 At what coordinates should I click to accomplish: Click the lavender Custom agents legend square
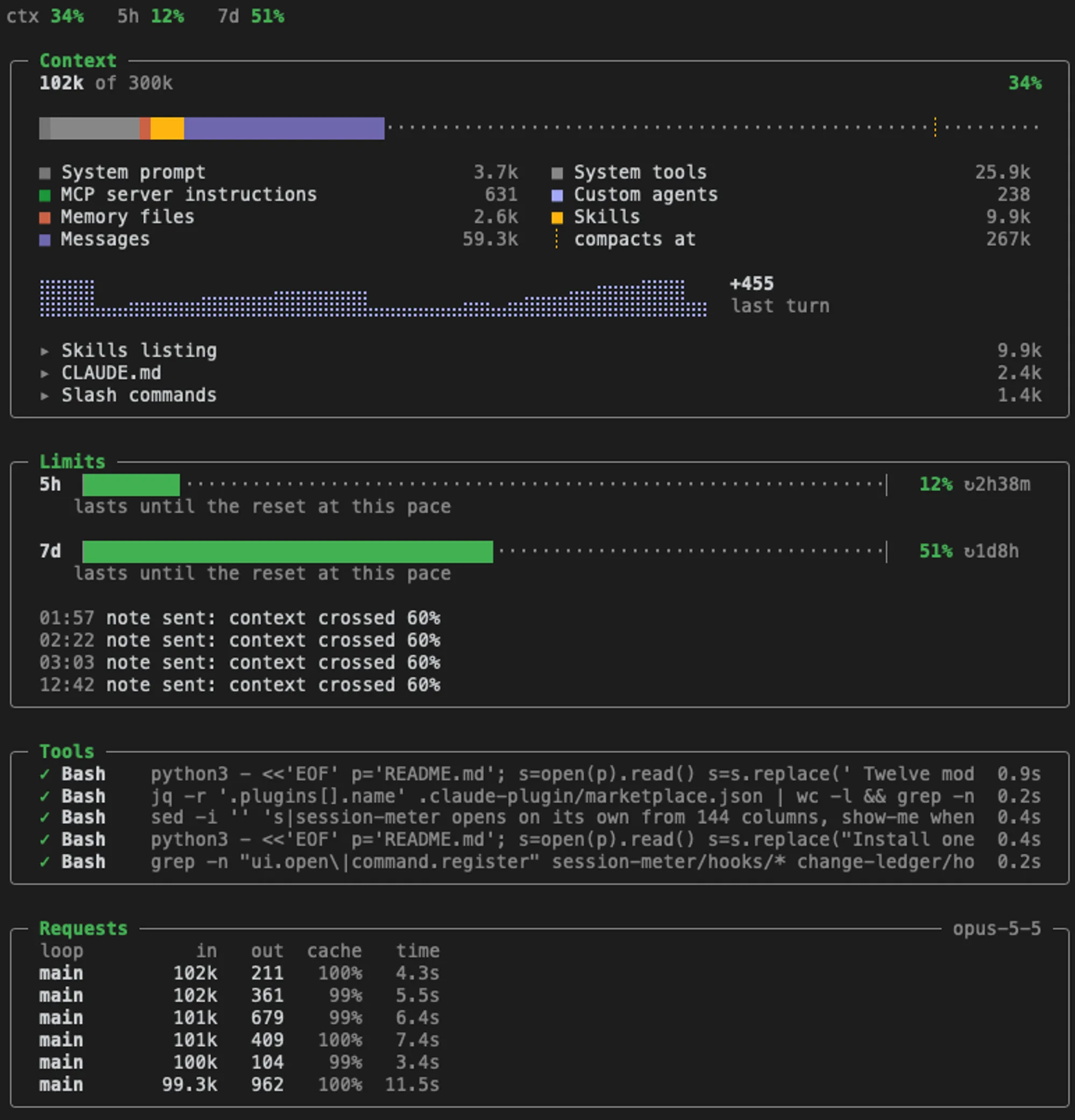coord(557,195)
